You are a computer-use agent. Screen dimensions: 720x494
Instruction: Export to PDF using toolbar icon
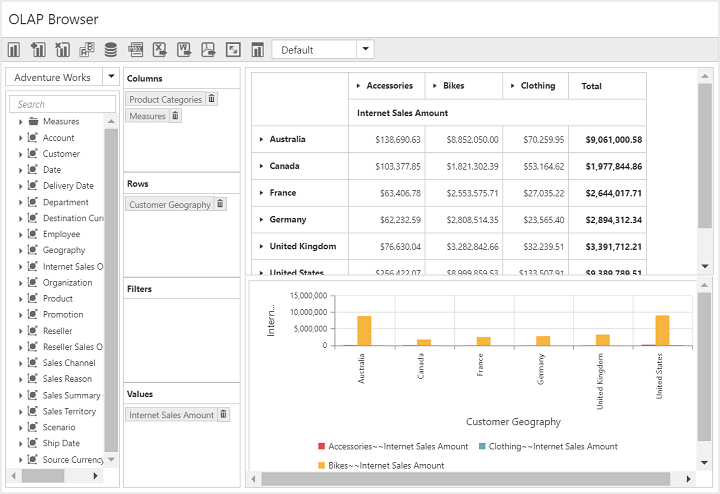(208, 50)
